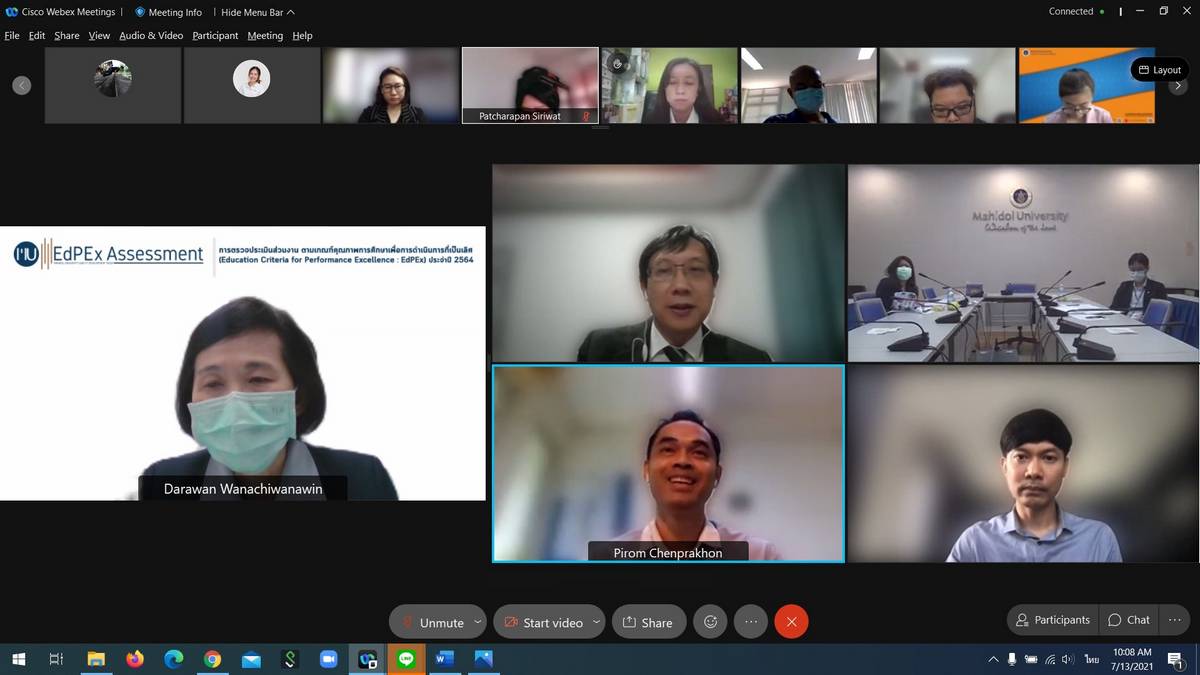Image resolution: width=1200 pixels, height=675 pixels.
Task: Click Unmute to turn on microphone
Action: coord(431,622)
